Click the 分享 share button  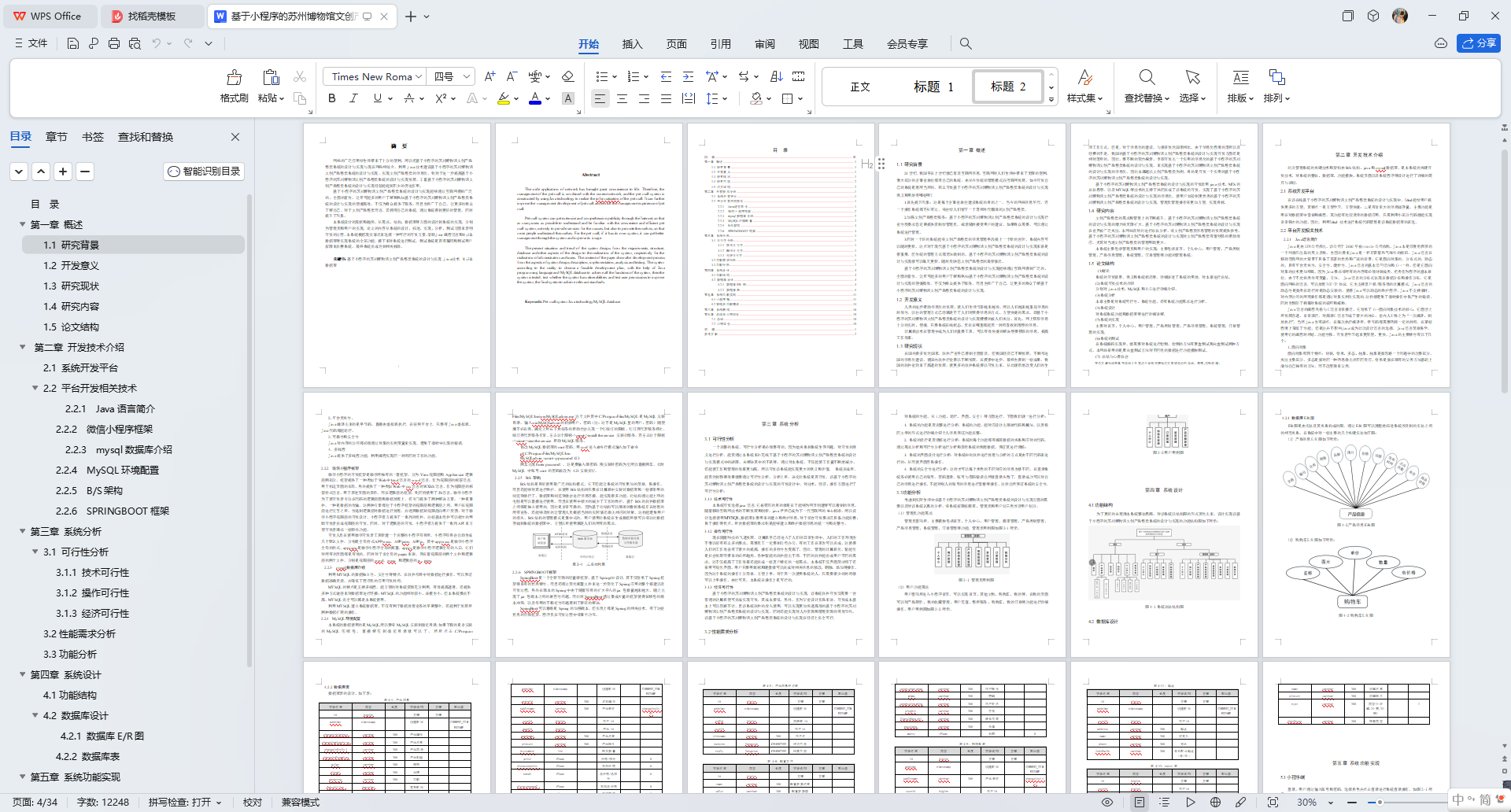click(x=1478, y=43)
